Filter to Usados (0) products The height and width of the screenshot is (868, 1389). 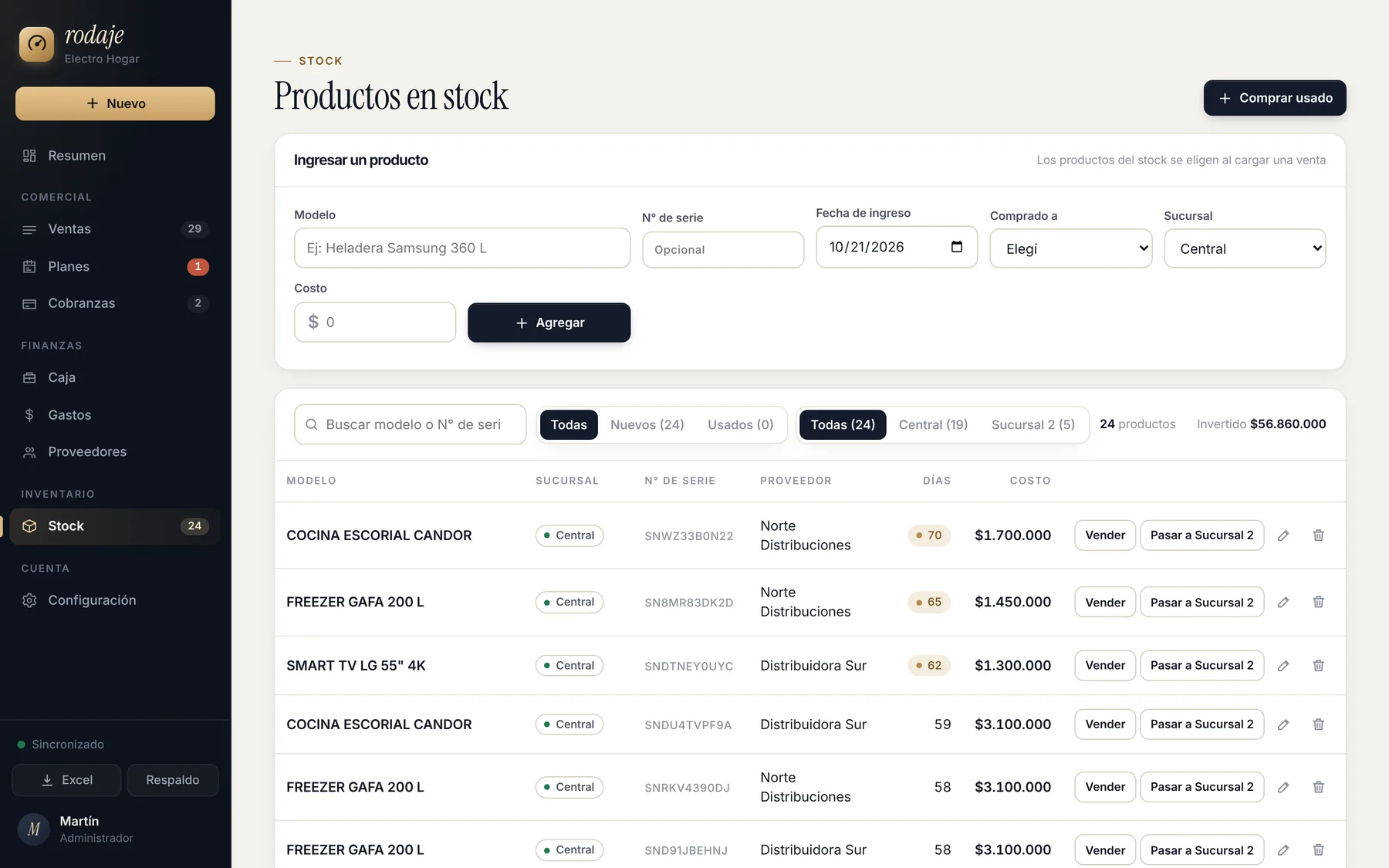(740, 424)
